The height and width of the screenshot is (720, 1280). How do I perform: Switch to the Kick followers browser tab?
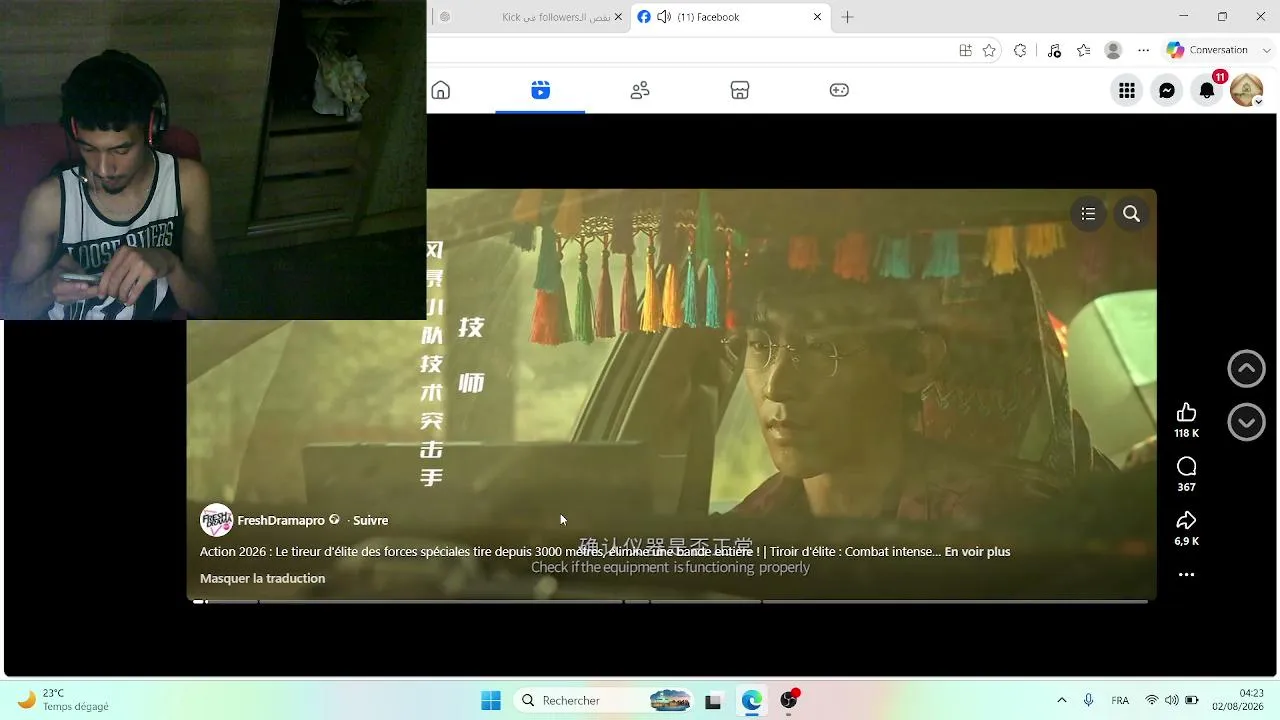(530, 17)
